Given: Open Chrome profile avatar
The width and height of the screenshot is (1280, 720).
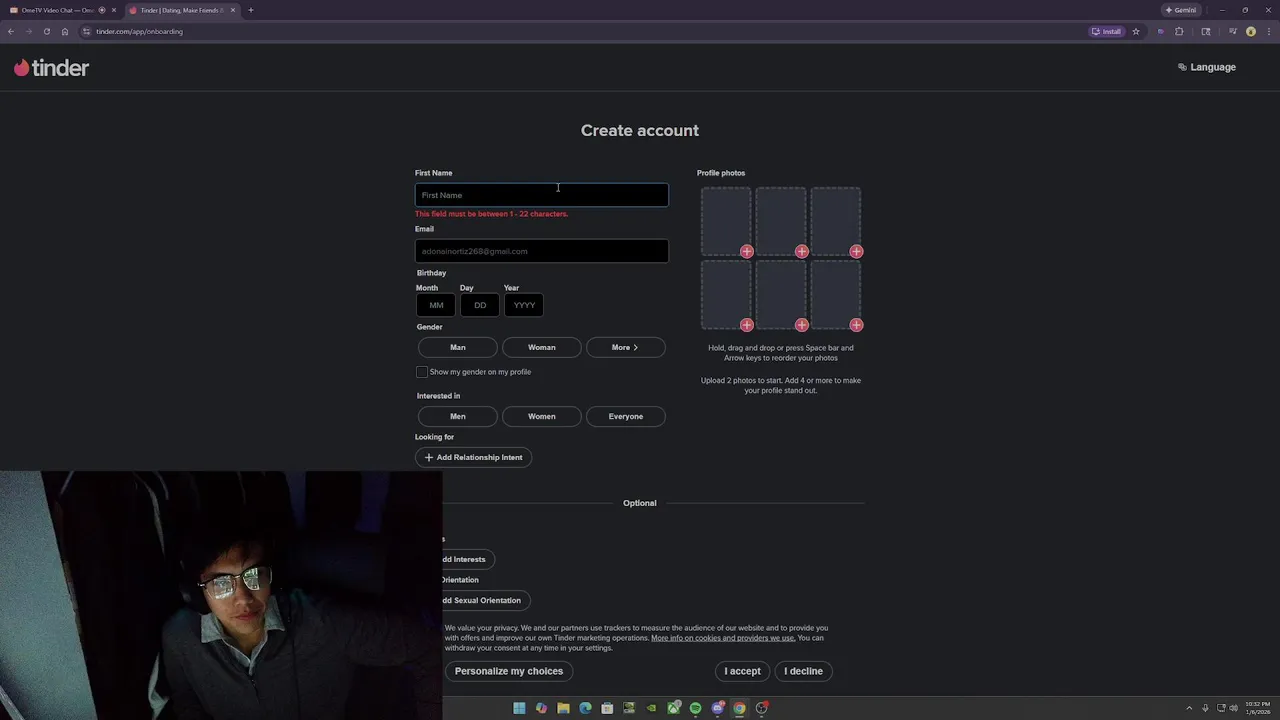Looking at the screenshot, I should coord(1251,31).
